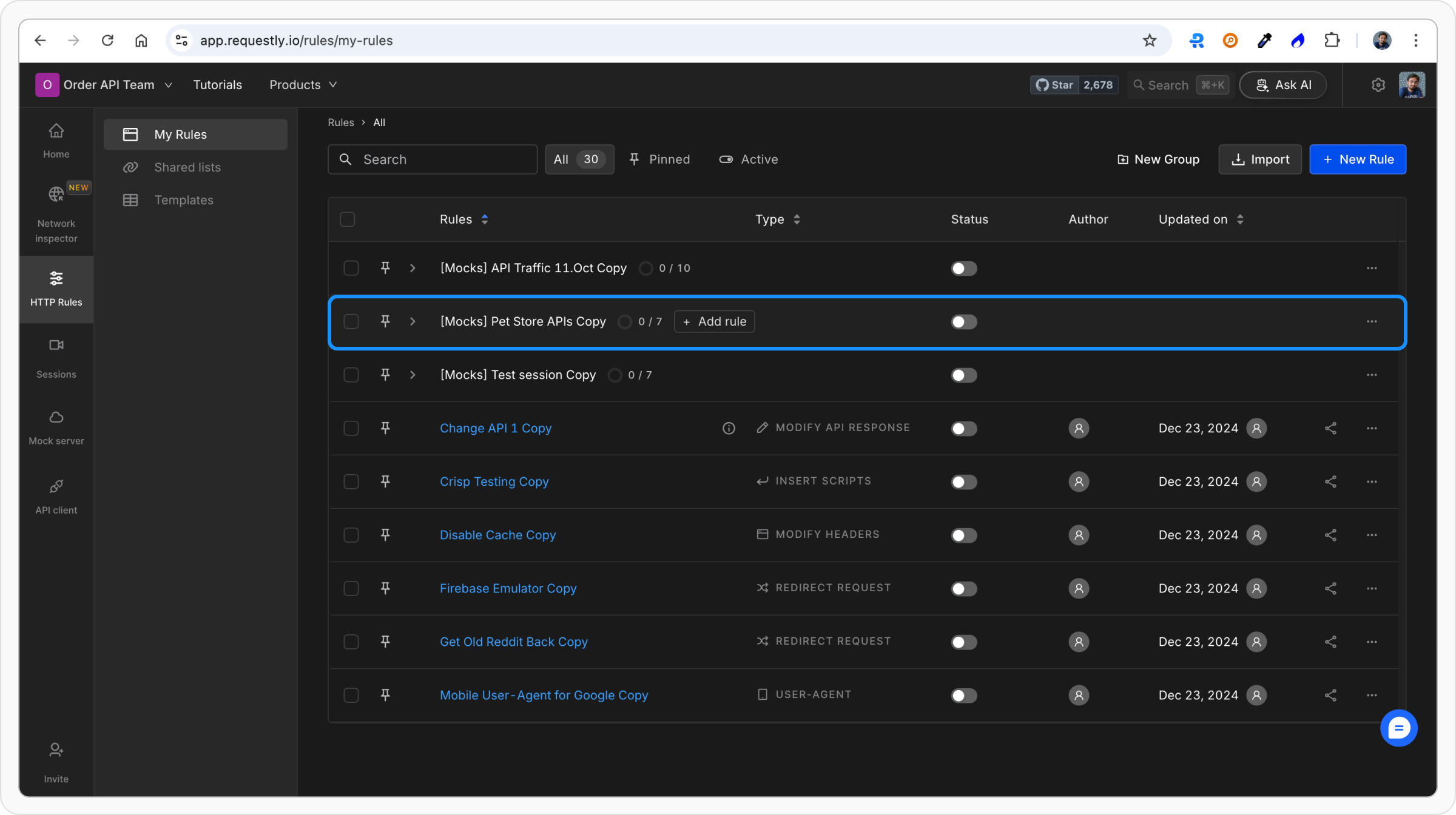Open more options for Firebase Emulator Copy

[1372, 588]
